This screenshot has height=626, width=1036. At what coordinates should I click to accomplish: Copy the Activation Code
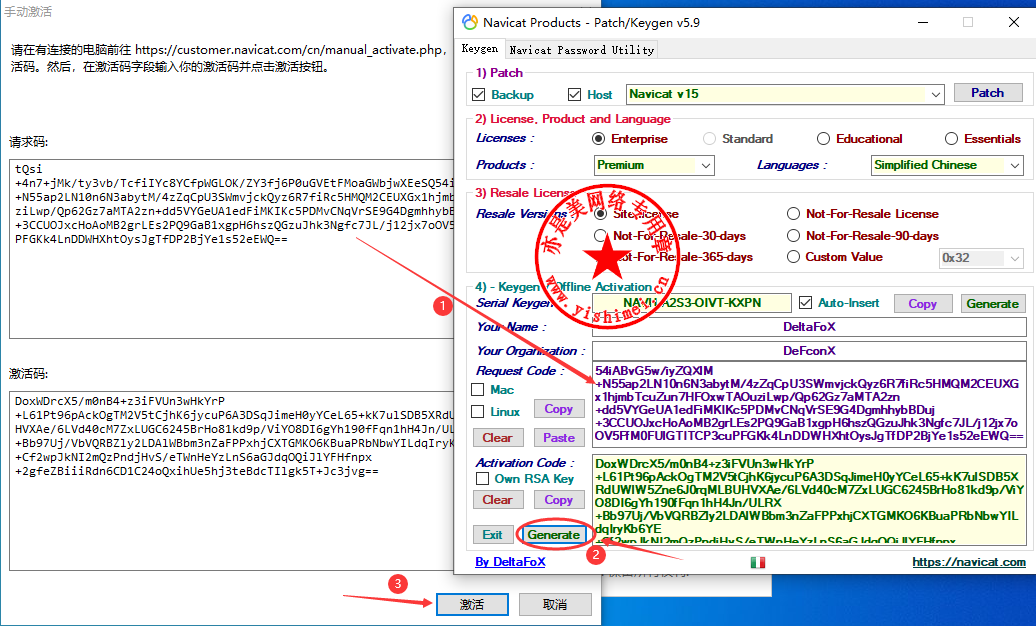(x=558, y=500)
